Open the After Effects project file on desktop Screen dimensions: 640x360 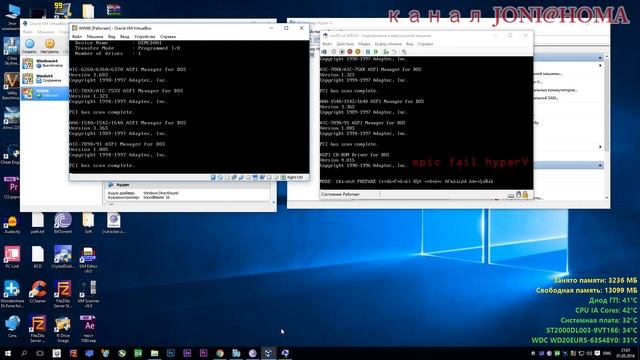[88, 329]
